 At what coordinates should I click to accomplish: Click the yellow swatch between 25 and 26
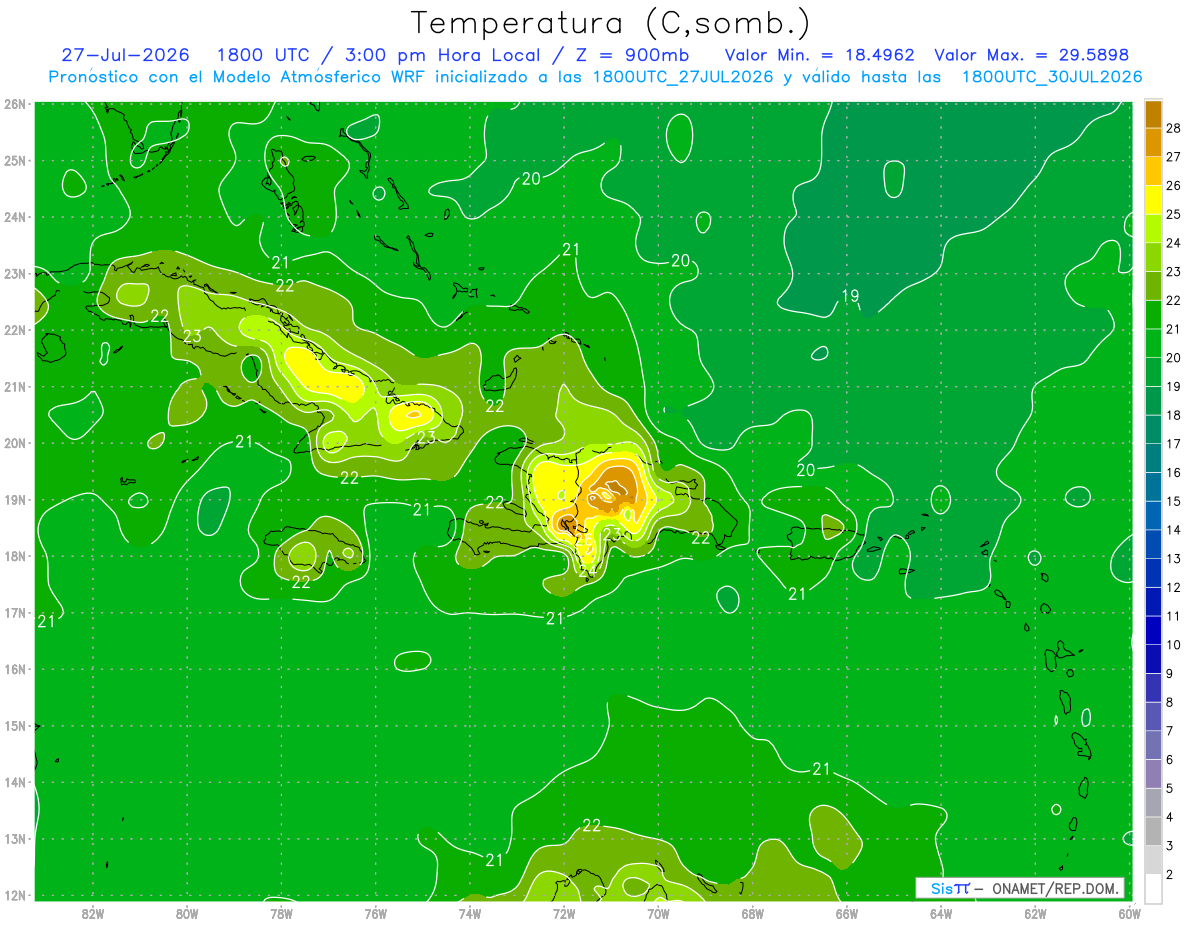tap(1153, 200)
